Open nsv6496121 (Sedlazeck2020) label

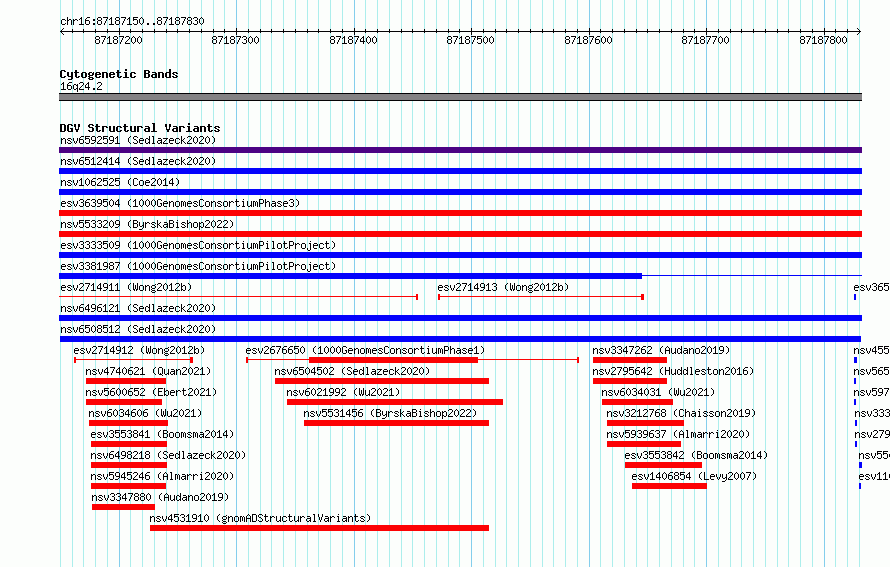tap(138, 308)
